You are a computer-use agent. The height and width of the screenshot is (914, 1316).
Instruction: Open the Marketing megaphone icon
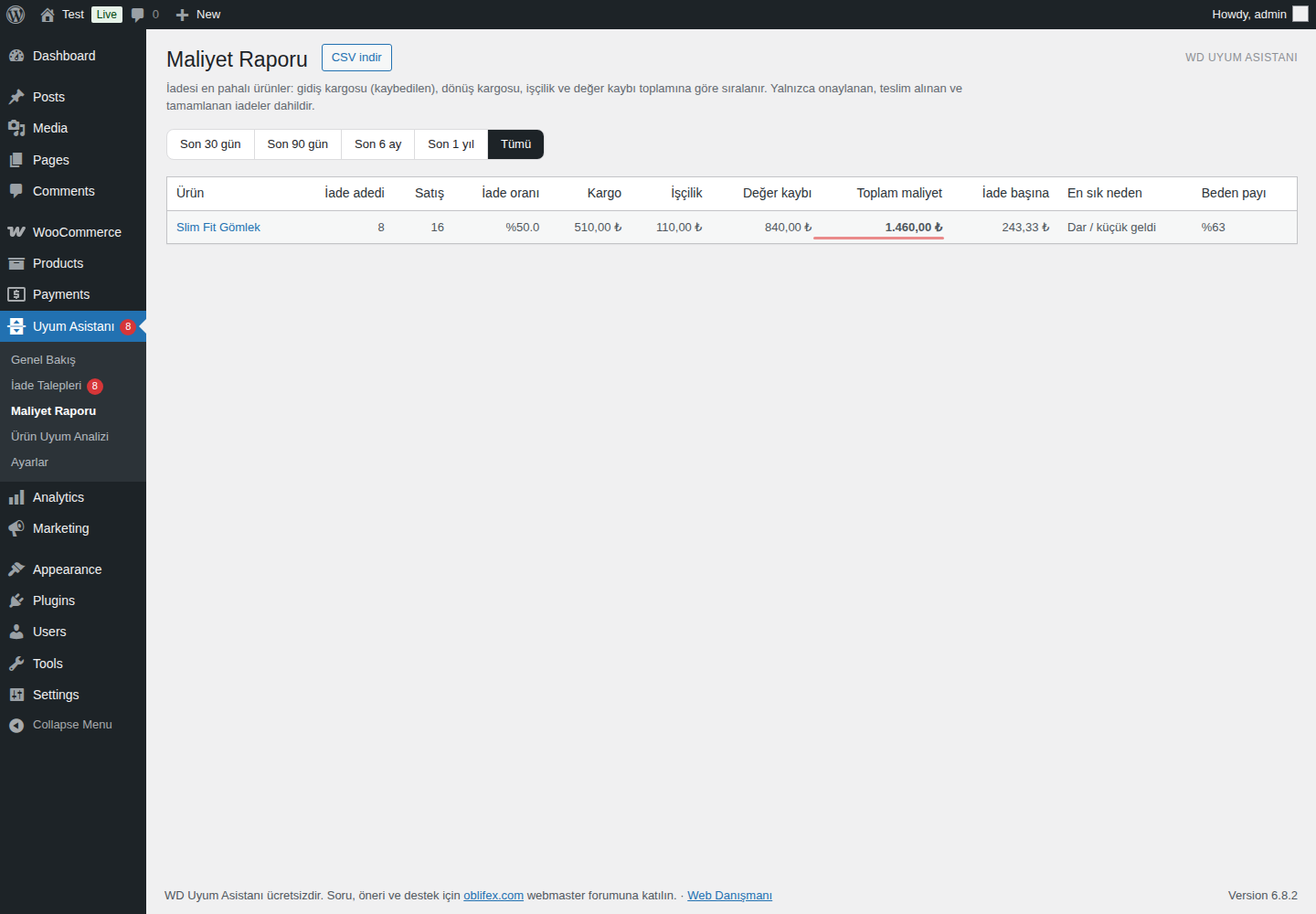coord(16,528)
